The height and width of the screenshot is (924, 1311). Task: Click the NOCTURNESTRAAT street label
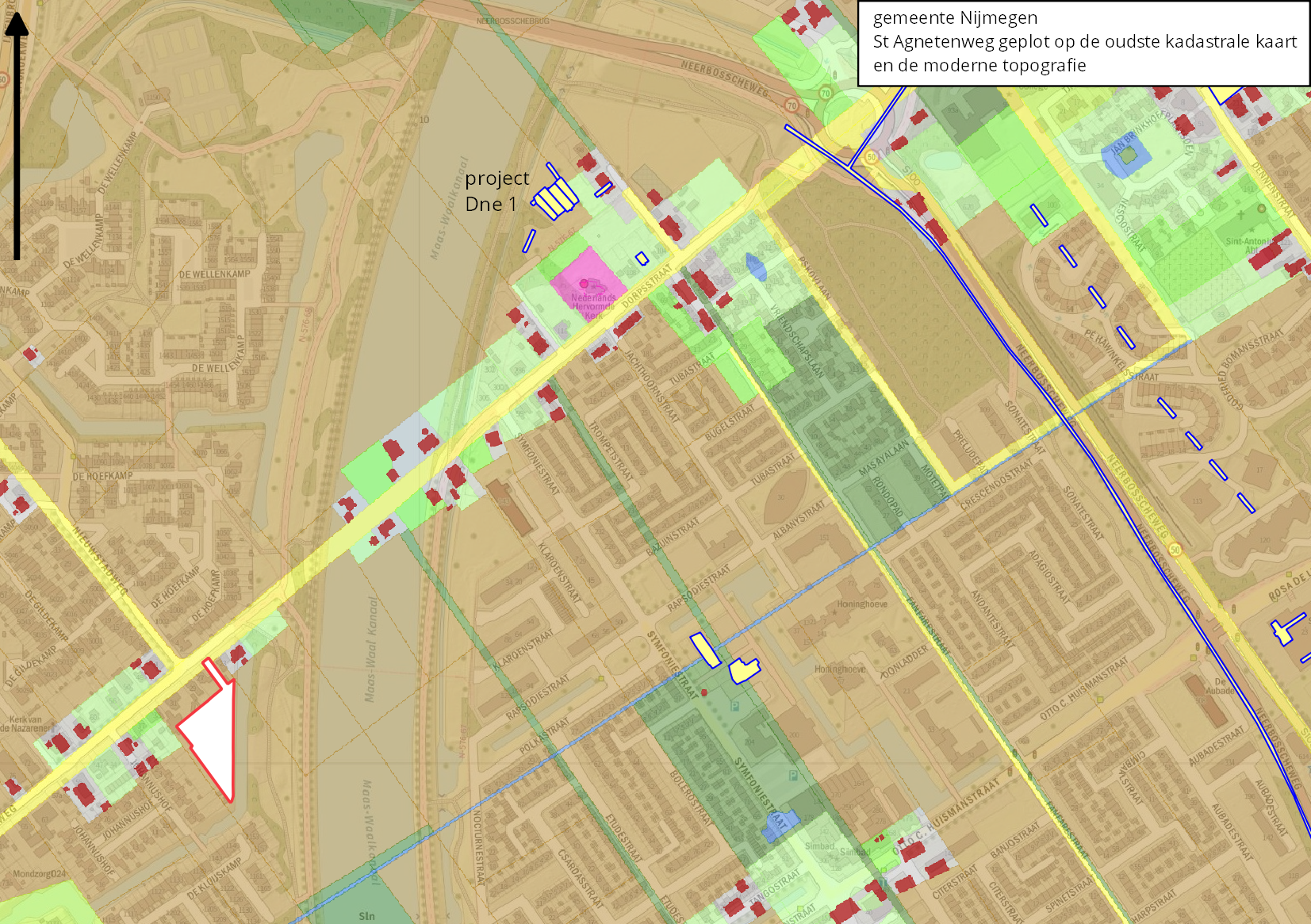477,848
